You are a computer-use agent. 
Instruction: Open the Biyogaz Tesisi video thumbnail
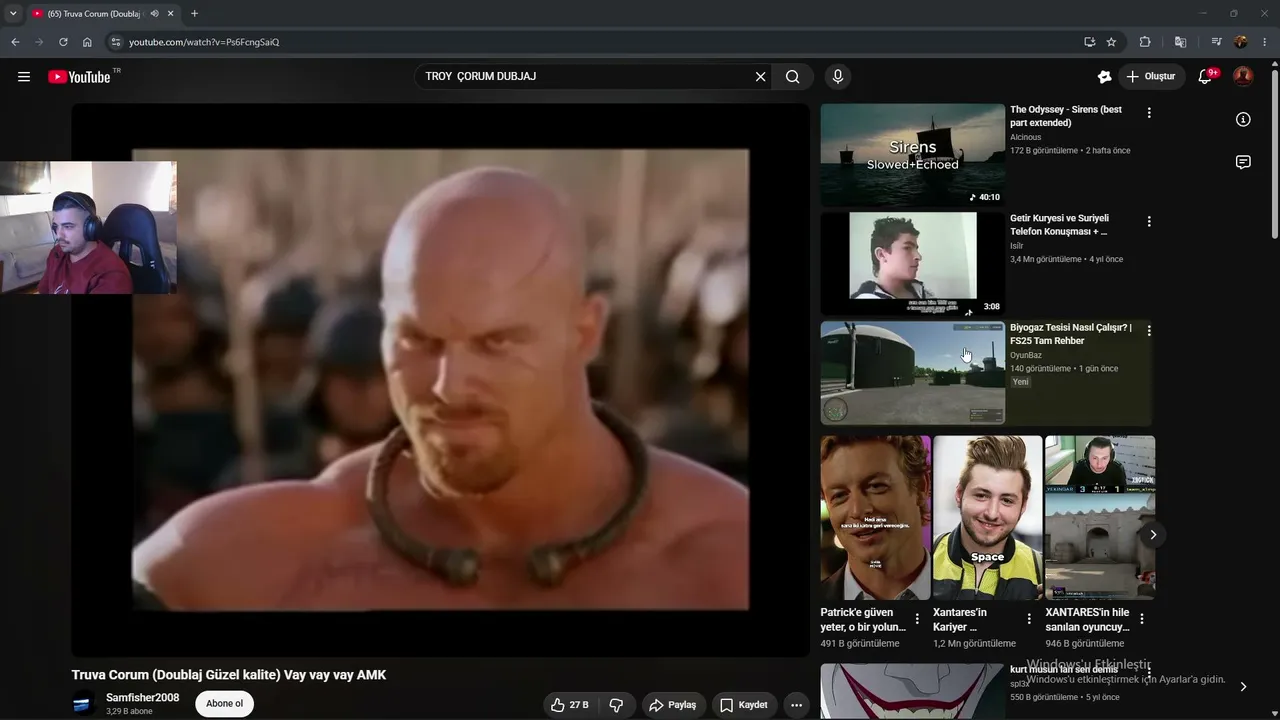pos(913,373)
